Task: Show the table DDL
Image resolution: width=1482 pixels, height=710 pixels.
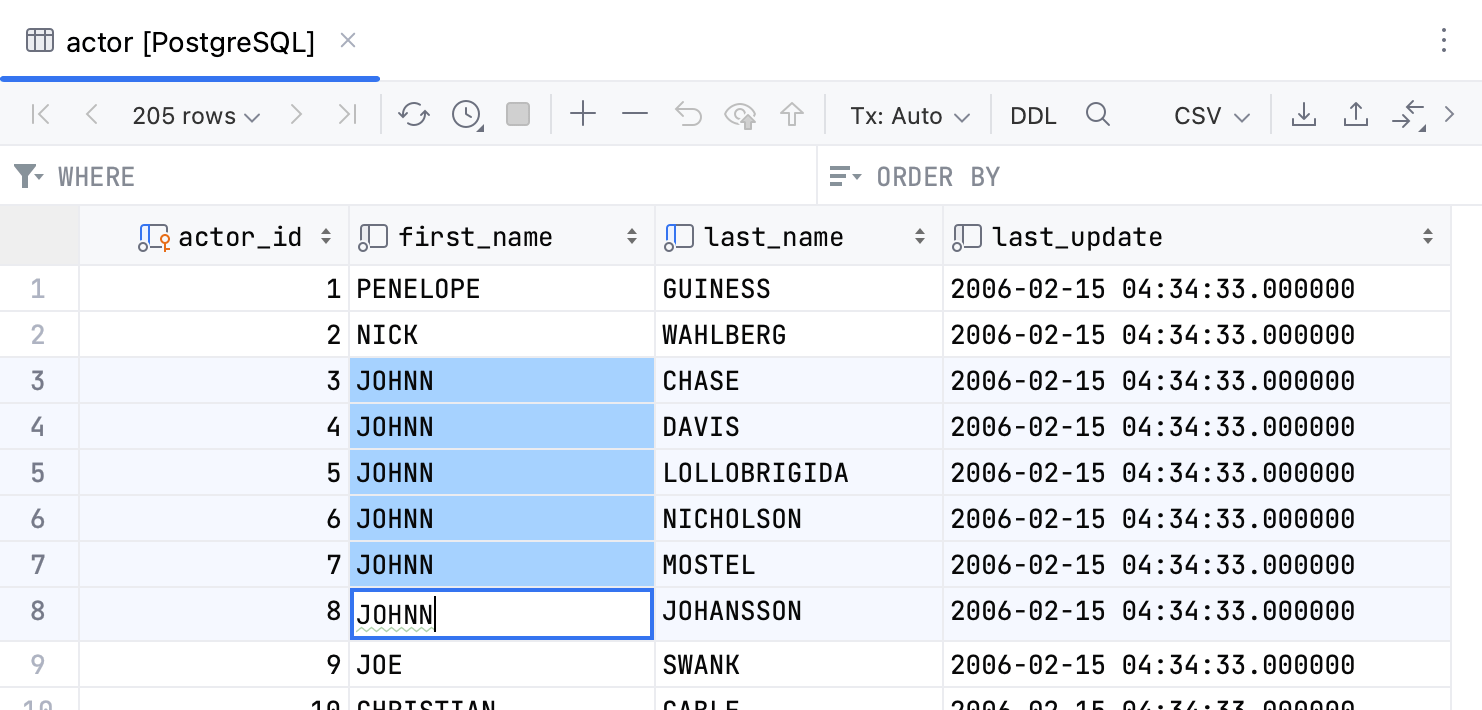Action: pyautogui.click(x=1032, y=114)
